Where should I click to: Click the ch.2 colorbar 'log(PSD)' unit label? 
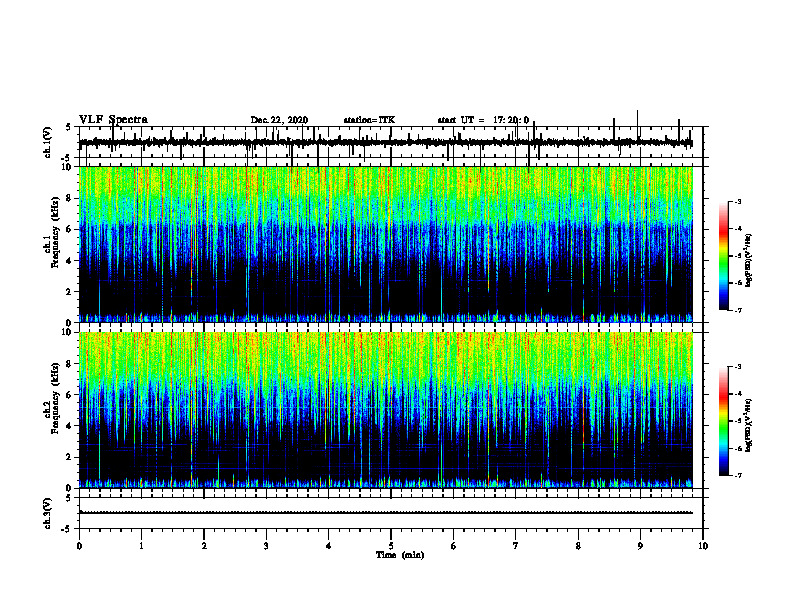point(749,425)
